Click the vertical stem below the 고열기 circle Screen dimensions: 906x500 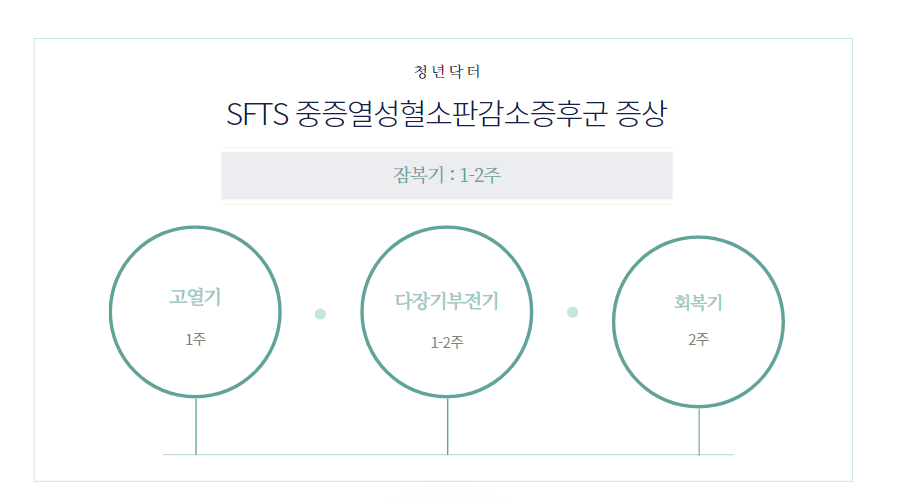tap(196, 425)
